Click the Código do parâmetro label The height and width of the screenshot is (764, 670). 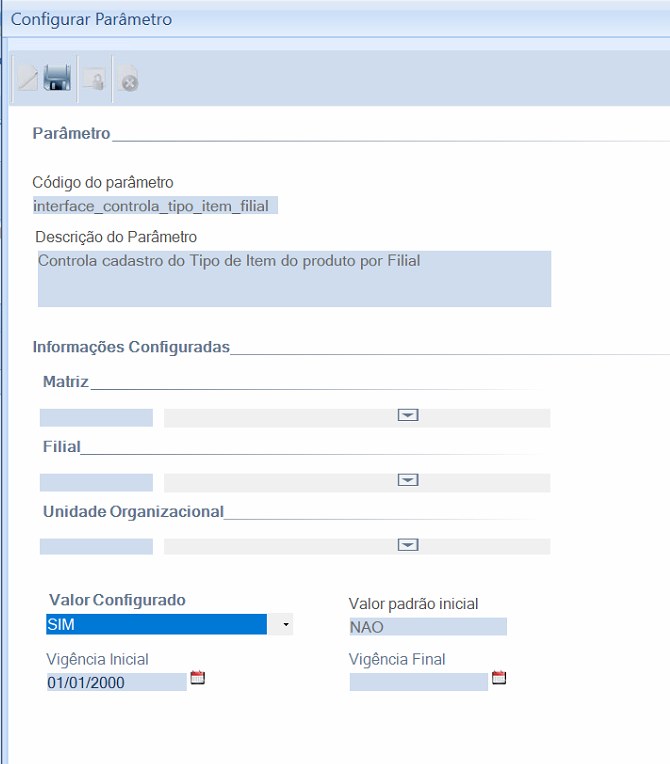tap(103, 182)
